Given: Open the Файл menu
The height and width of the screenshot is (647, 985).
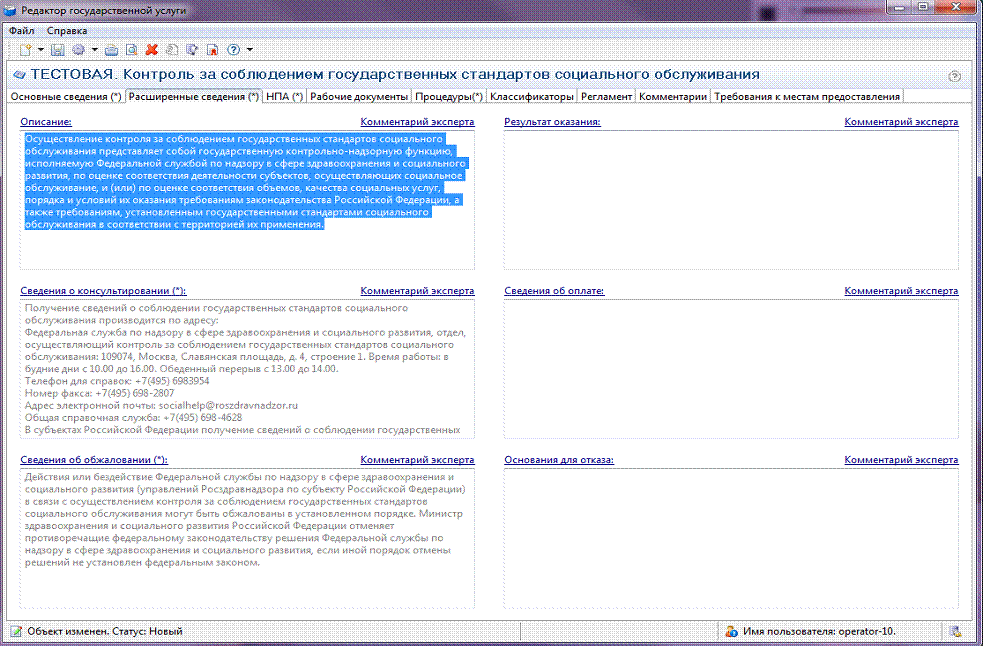Looking at the screenshot, I should point(22,31).
